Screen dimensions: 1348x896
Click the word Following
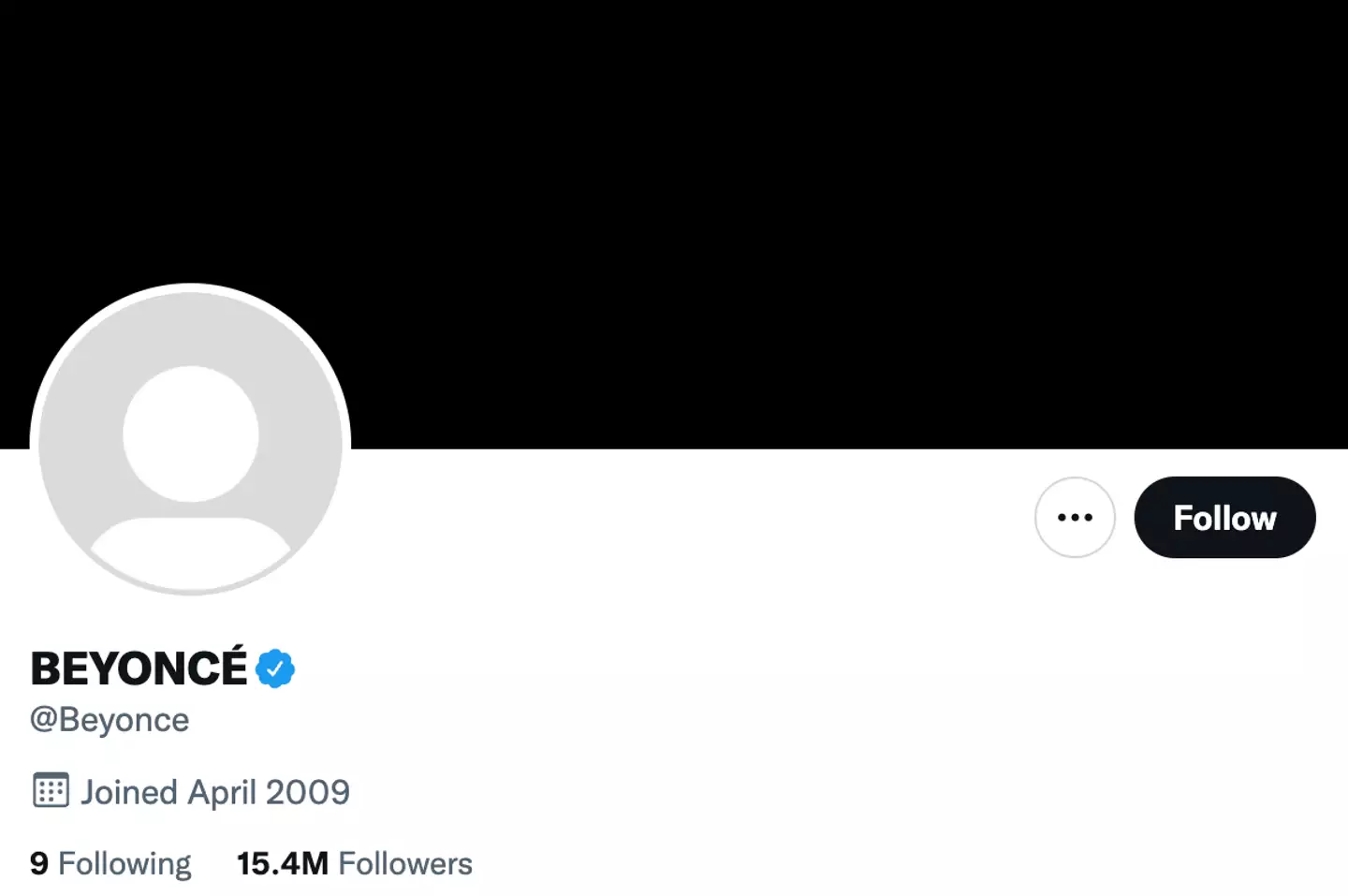pyautogui.click(x=125, y=863)
